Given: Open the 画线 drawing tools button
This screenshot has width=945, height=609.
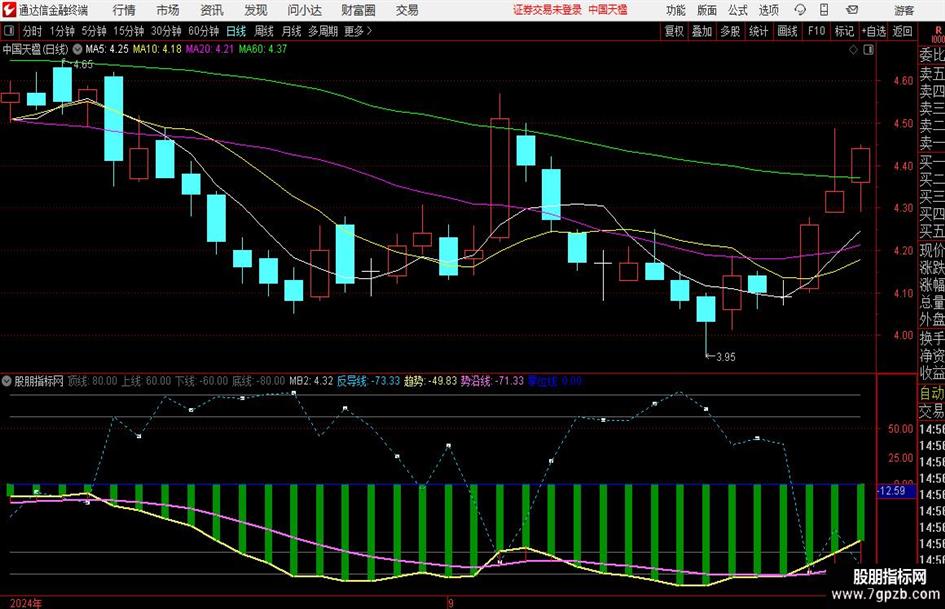Looking at the screenshot, I should click(787, 31).
